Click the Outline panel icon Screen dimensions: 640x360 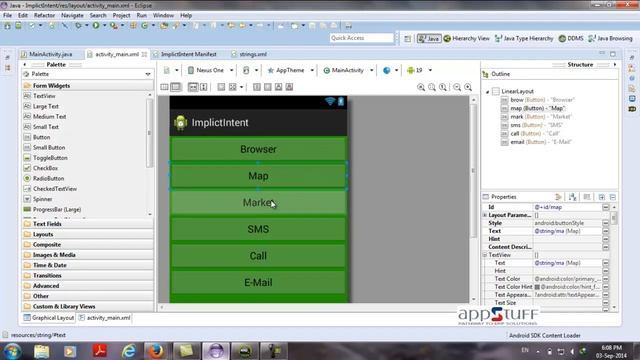point(485,74)
